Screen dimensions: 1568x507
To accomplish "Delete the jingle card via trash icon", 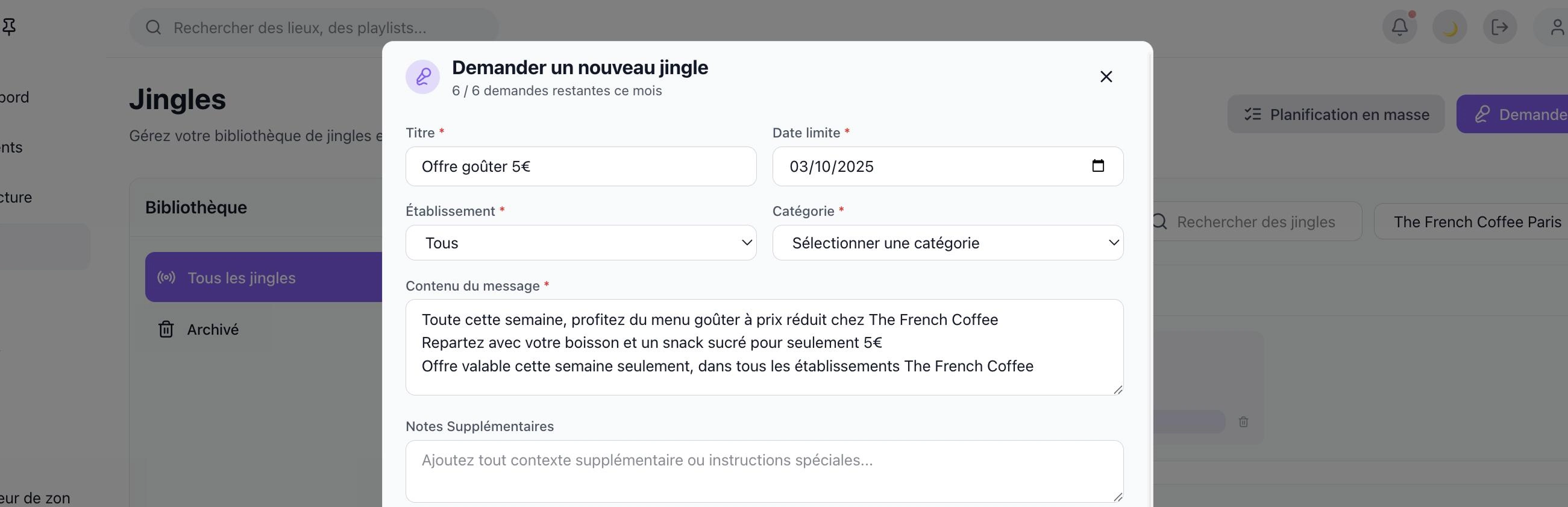I will (1244, 422).
